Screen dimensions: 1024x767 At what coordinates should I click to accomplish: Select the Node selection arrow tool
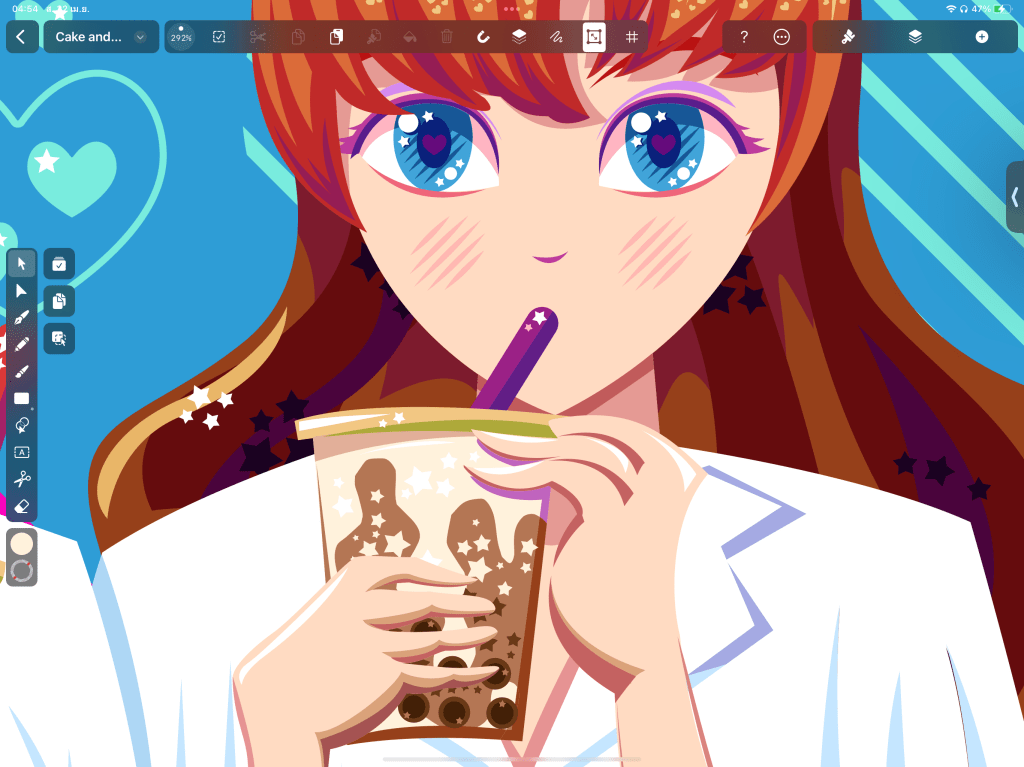click(21, 292)
